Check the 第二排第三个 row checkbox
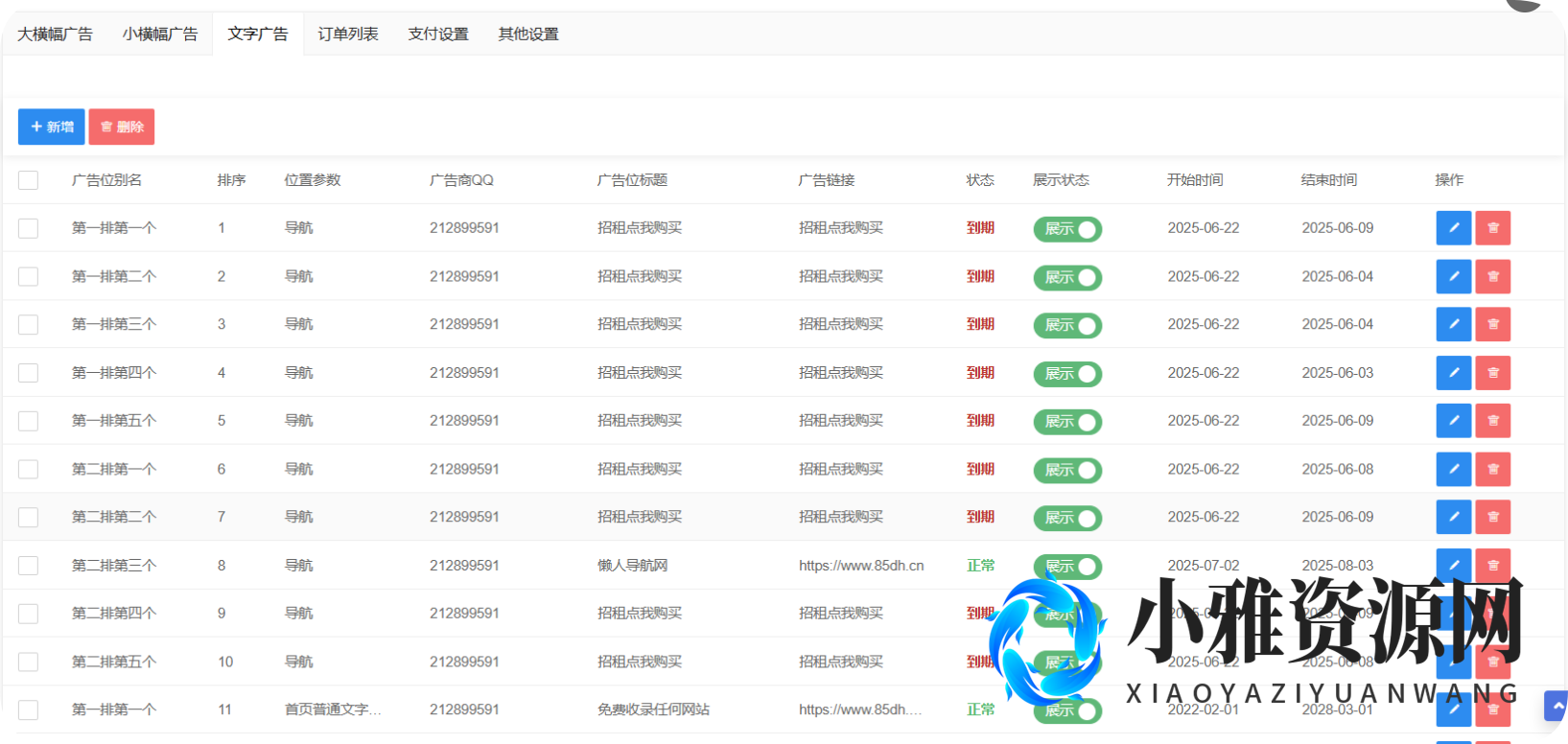The width and height of the screenshot is (1568, 744). coord(29,566)
